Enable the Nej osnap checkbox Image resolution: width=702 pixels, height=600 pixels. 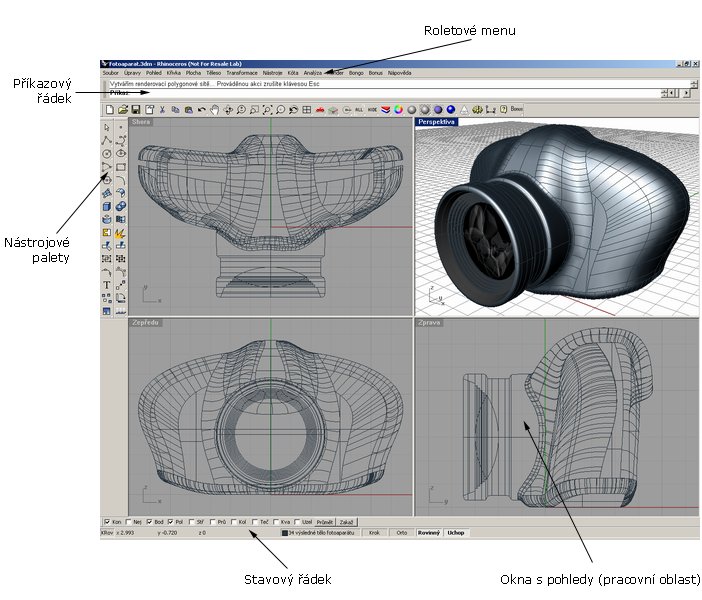pyautogui.click(x=129, y=521)
